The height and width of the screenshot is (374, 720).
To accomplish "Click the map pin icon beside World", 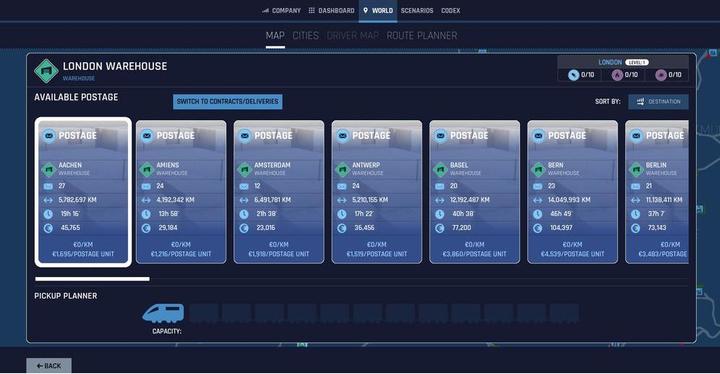I will click(x=366, y=10).
